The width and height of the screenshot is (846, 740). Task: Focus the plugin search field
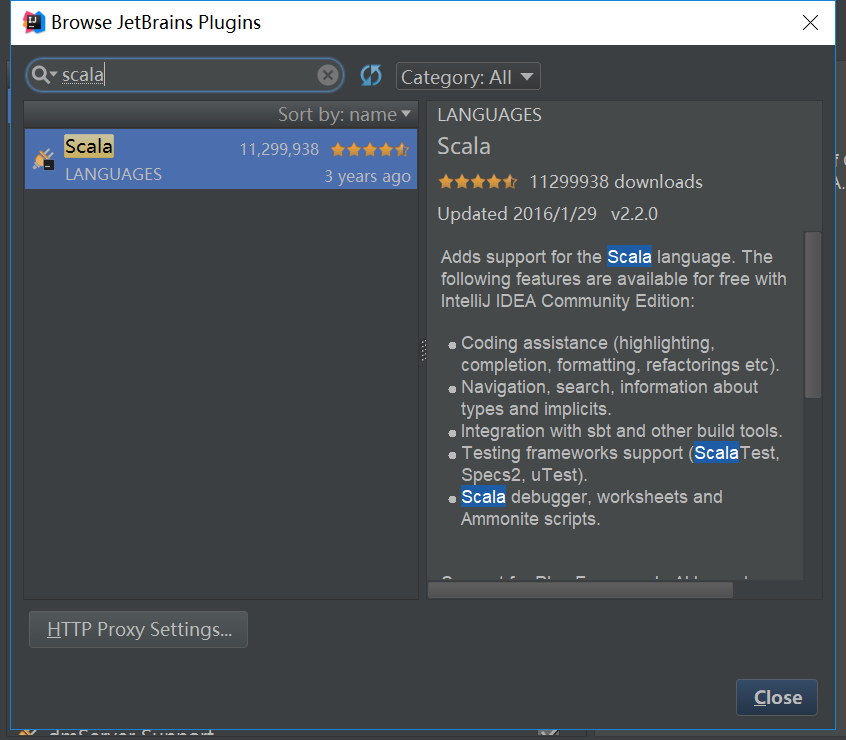click(185, 75)
